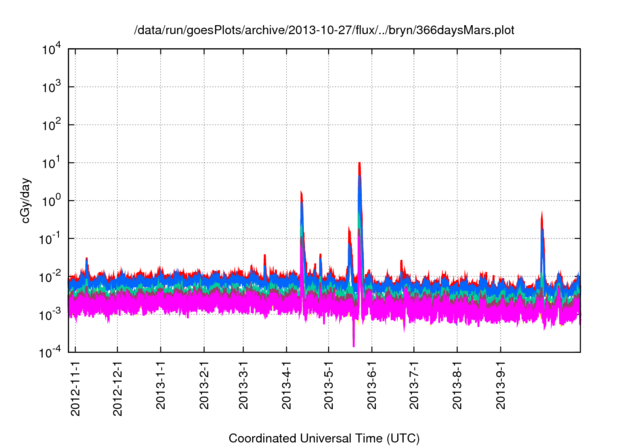
Task: Click the 10^-4 y-axis tick label
Action: pos(48,352)
